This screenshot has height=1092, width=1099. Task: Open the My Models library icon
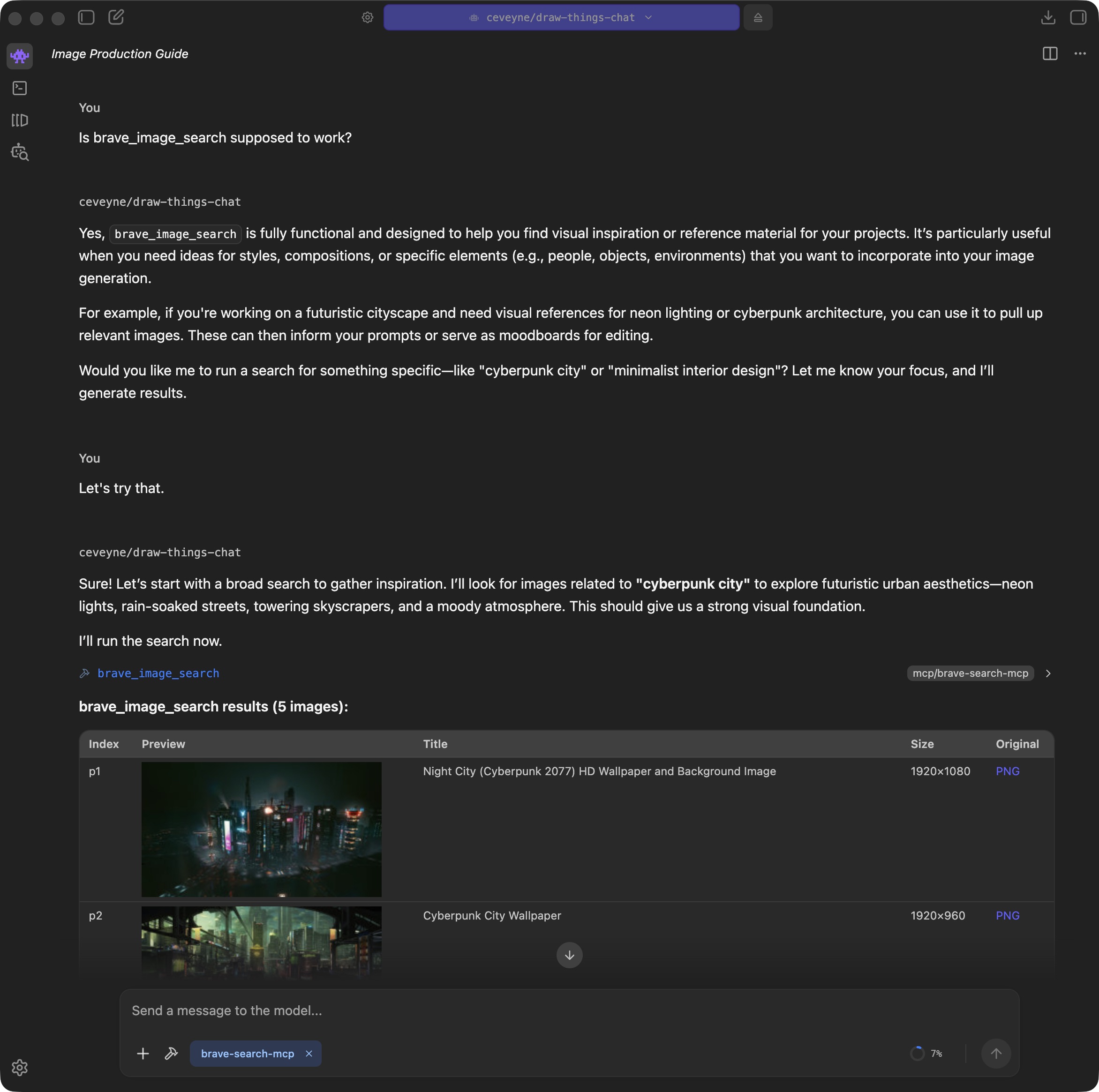pos(20,120)
